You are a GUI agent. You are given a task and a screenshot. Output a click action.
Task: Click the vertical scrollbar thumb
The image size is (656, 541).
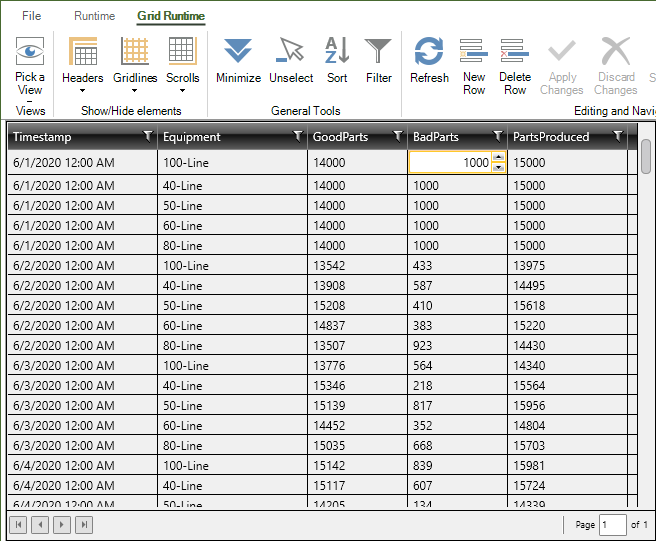click(646, 156)
